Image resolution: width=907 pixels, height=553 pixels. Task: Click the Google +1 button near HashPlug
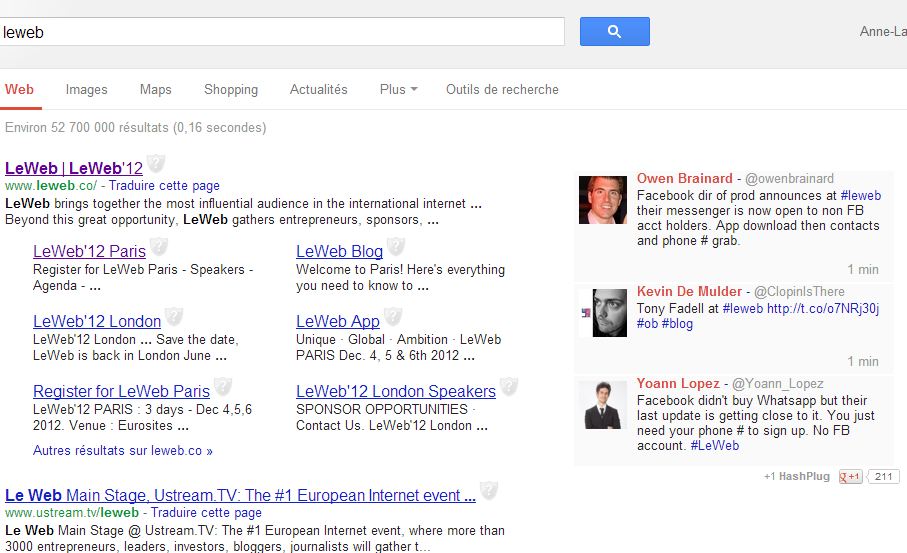coord(850,477)
